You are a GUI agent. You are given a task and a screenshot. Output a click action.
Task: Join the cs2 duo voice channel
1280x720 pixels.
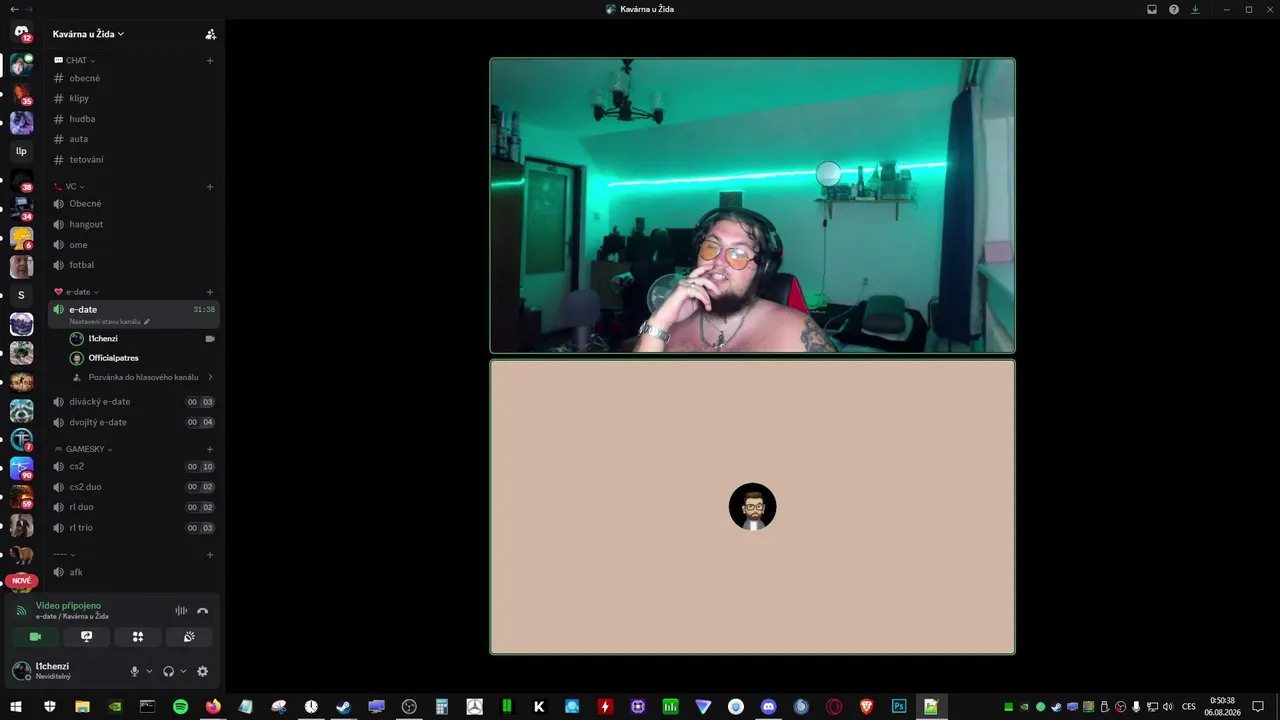(x=134, y=487)
